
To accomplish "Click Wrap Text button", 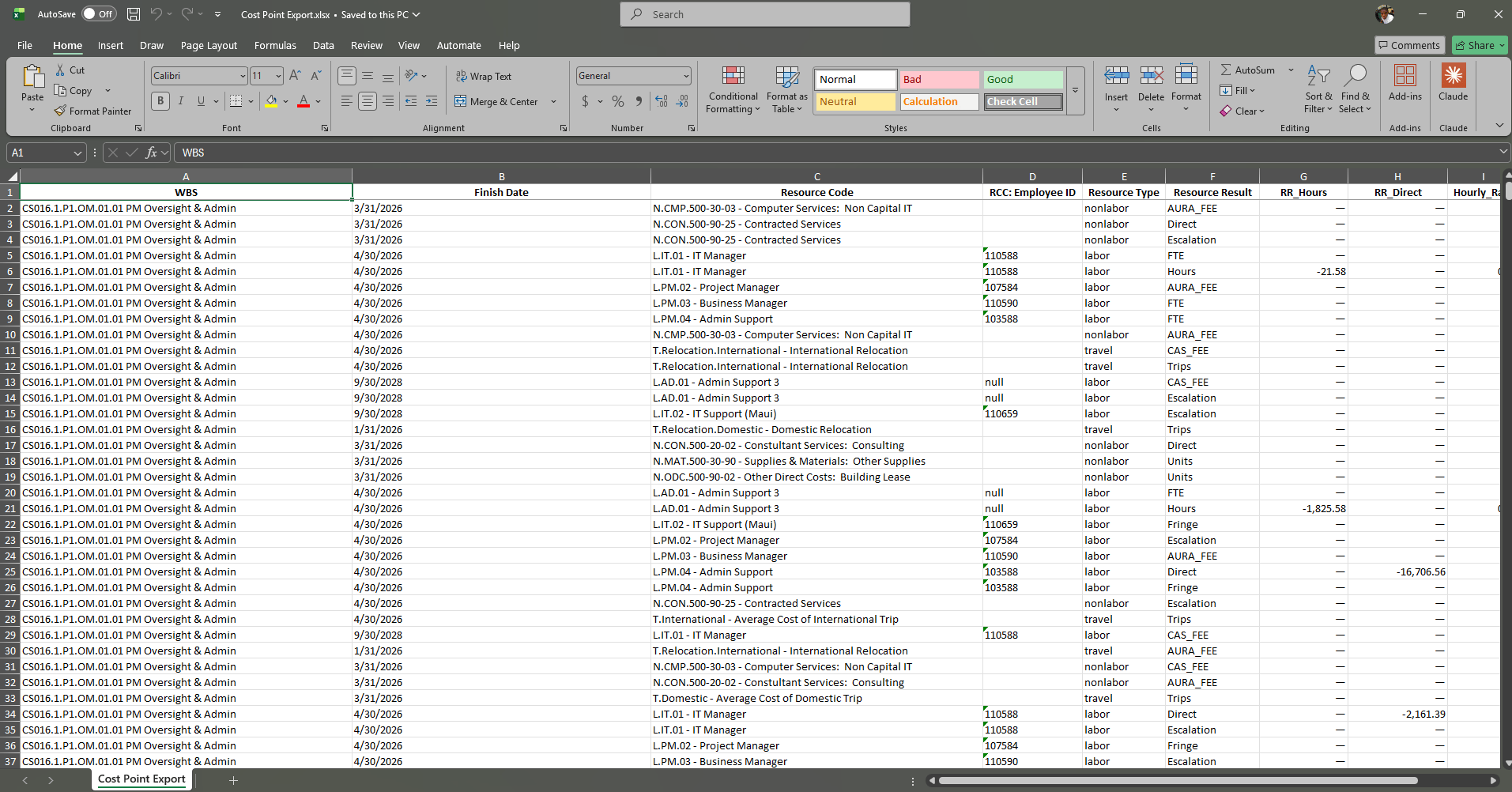I will coord(484,77).
